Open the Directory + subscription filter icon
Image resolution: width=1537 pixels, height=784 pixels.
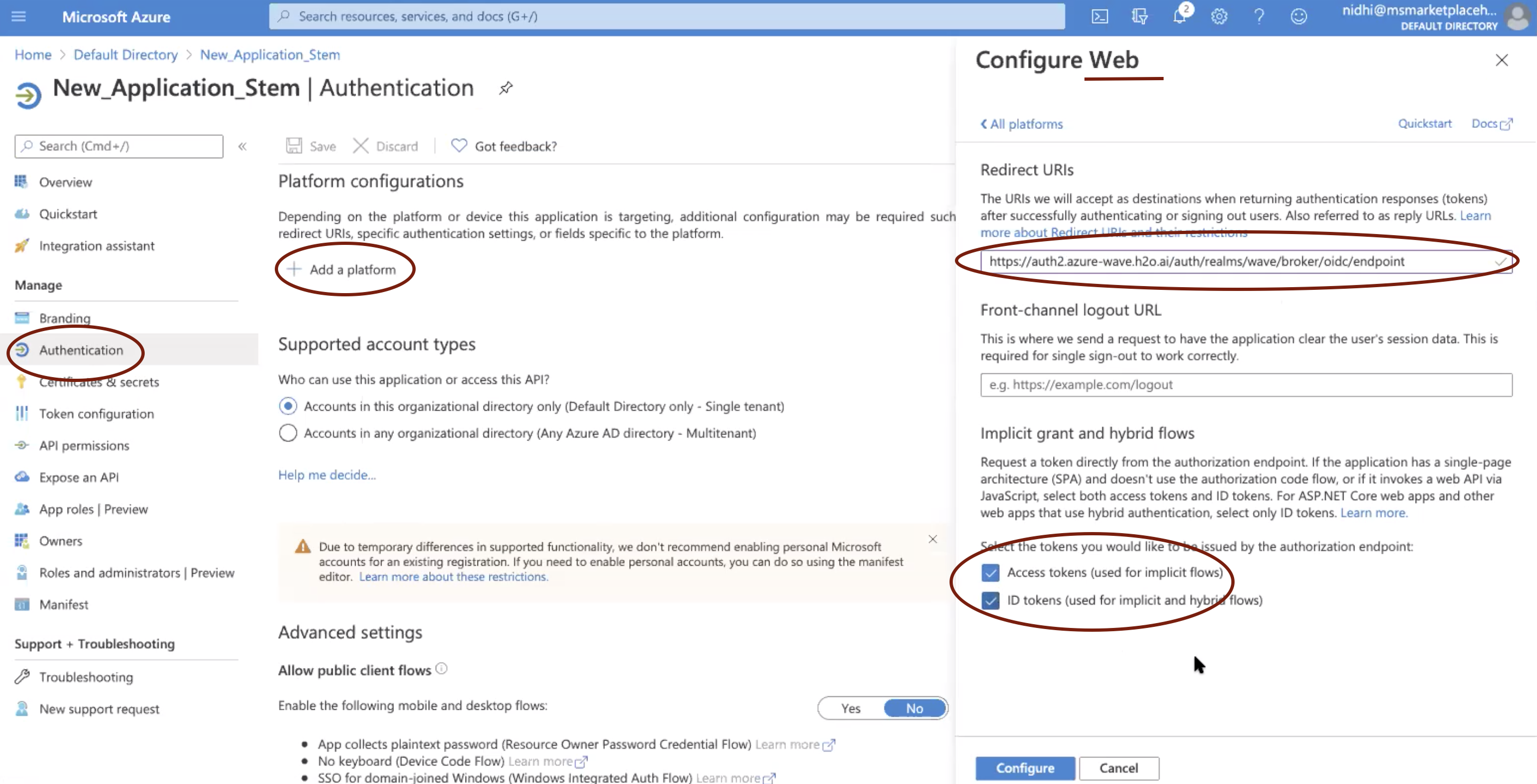click(x=1139, y=16)
